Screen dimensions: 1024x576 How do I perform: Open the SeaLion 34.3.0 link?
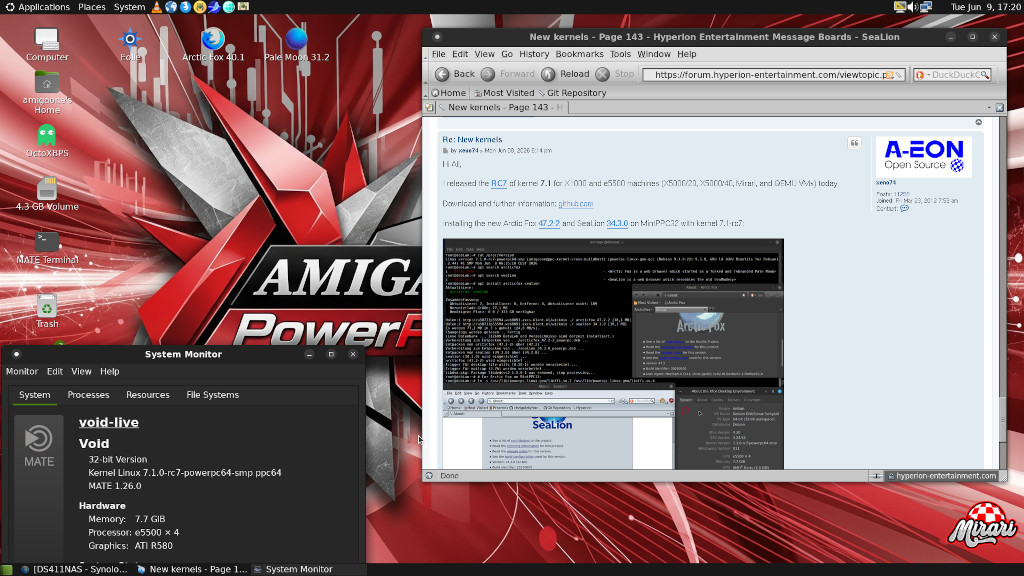(x=617, y=223)
